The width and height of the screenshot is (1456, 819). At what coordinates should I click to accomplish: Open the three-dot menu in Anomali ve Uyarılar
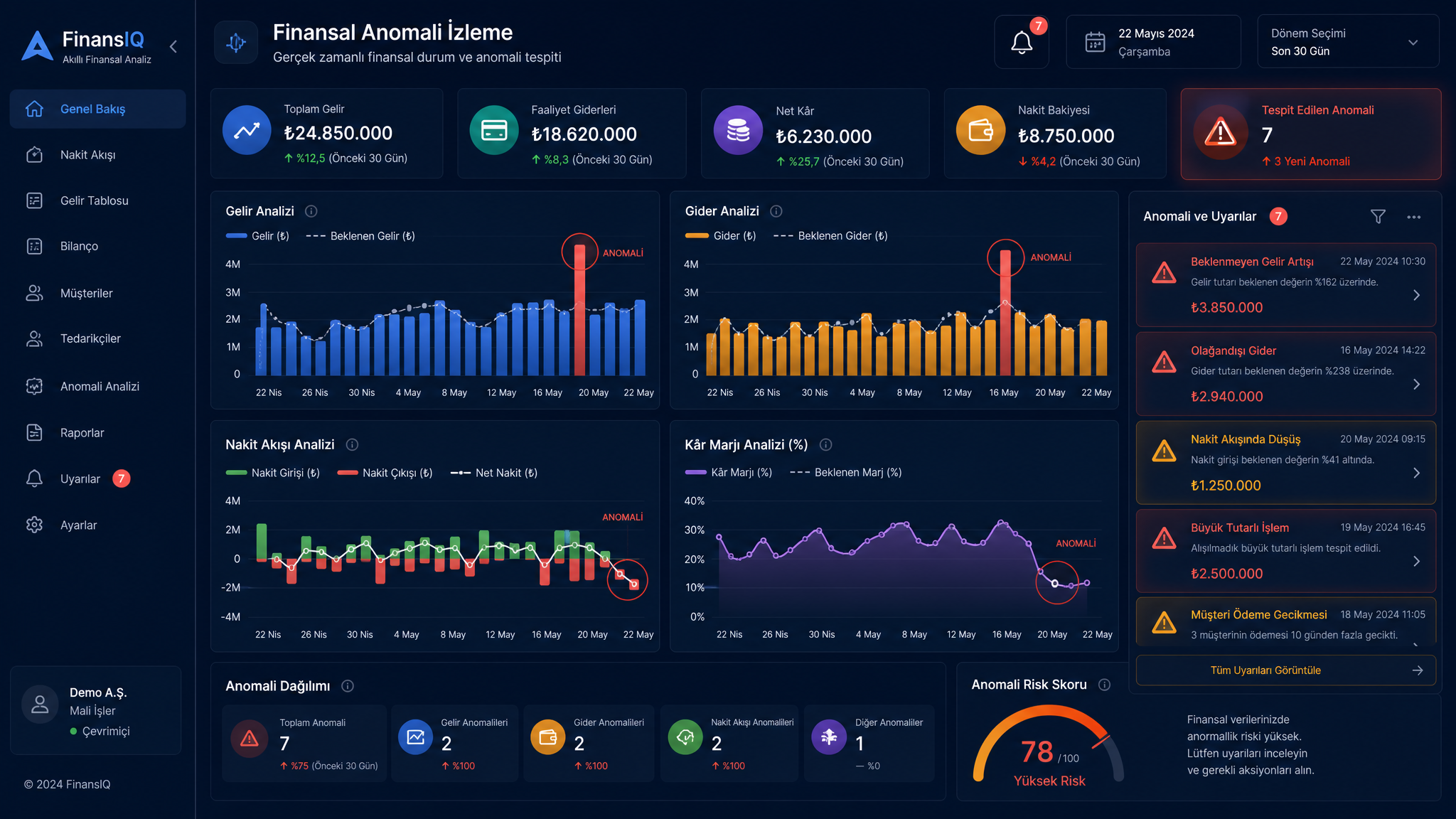pyautogui.click(x=1413, y=217)
